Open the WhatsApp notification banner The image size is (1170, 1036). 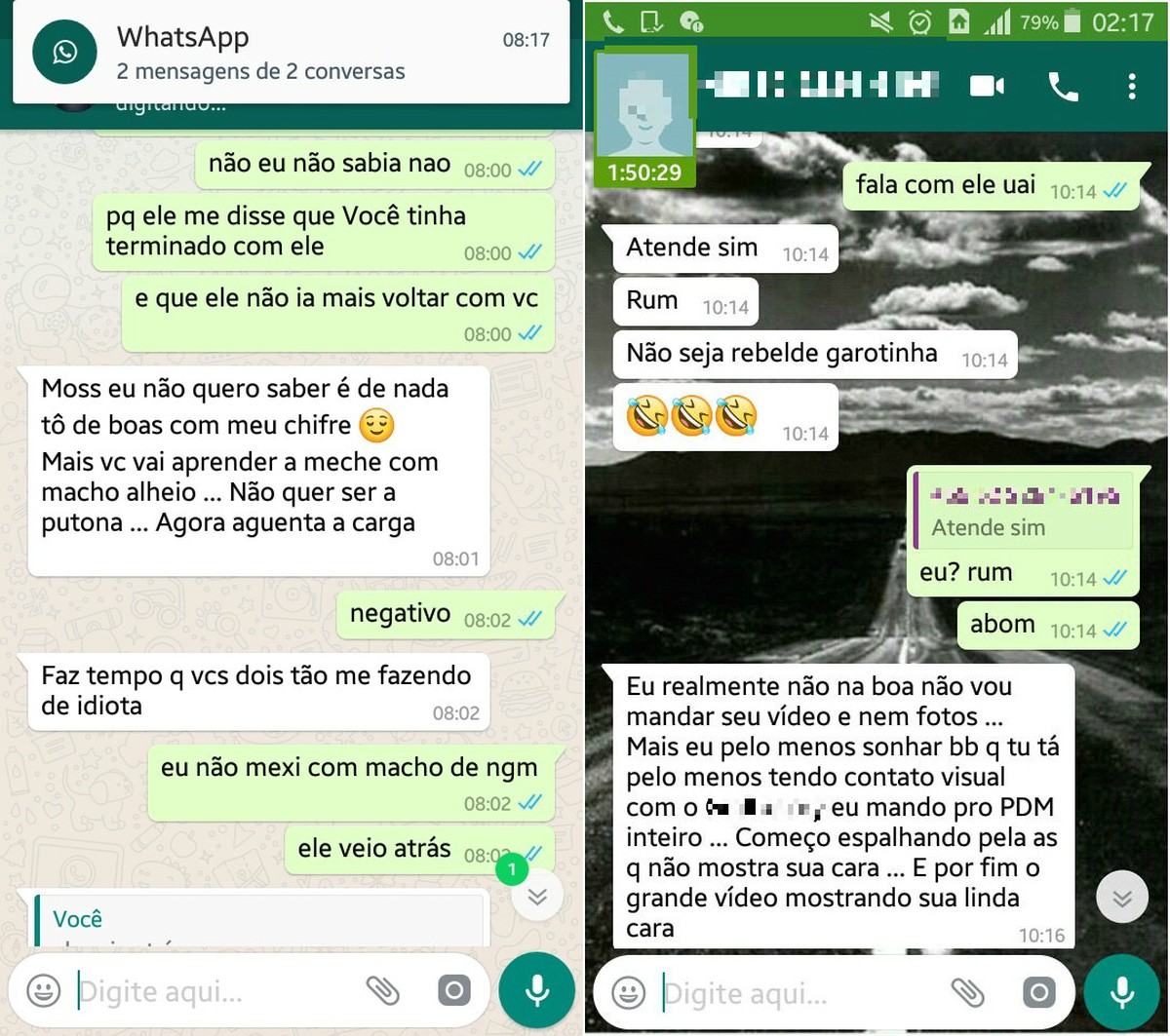292,53
